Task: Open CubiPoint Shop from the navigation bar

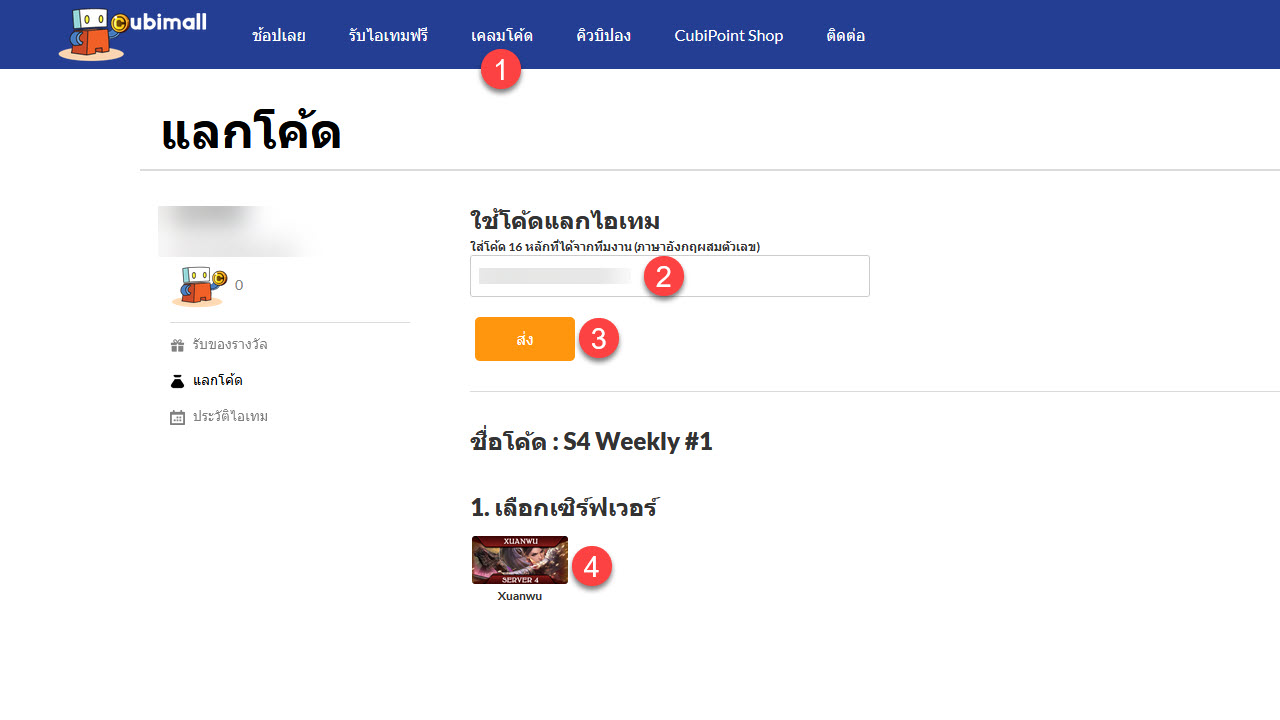Action: point(729,36)
